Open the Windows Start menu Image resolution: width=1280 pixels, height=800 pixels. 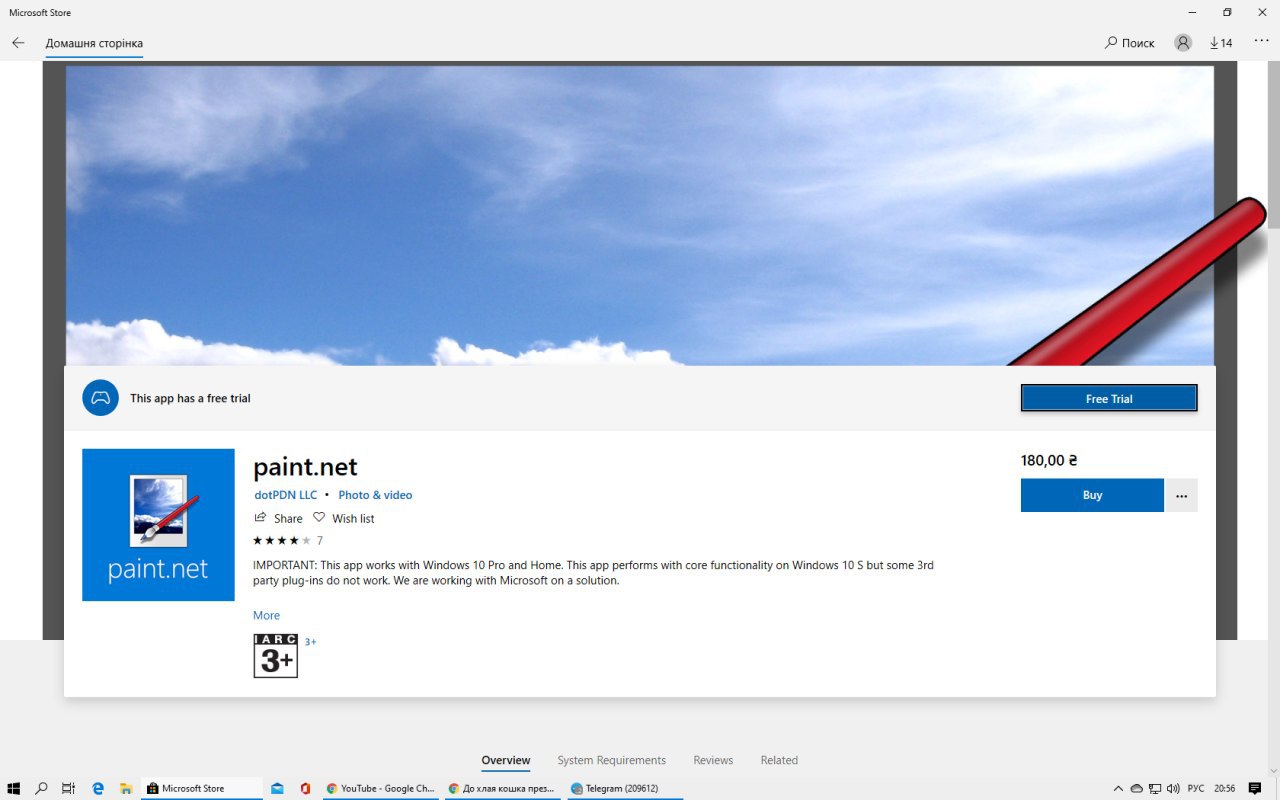click(14, 788)
